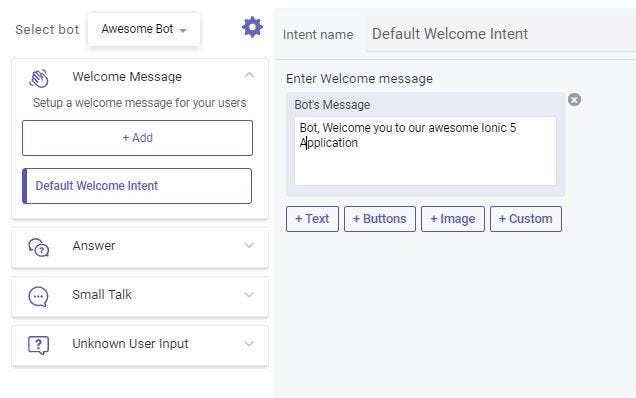The image size is (636, 398).
Task: Expand the Unknown User Input chevron
Action: tap(249, 344)
